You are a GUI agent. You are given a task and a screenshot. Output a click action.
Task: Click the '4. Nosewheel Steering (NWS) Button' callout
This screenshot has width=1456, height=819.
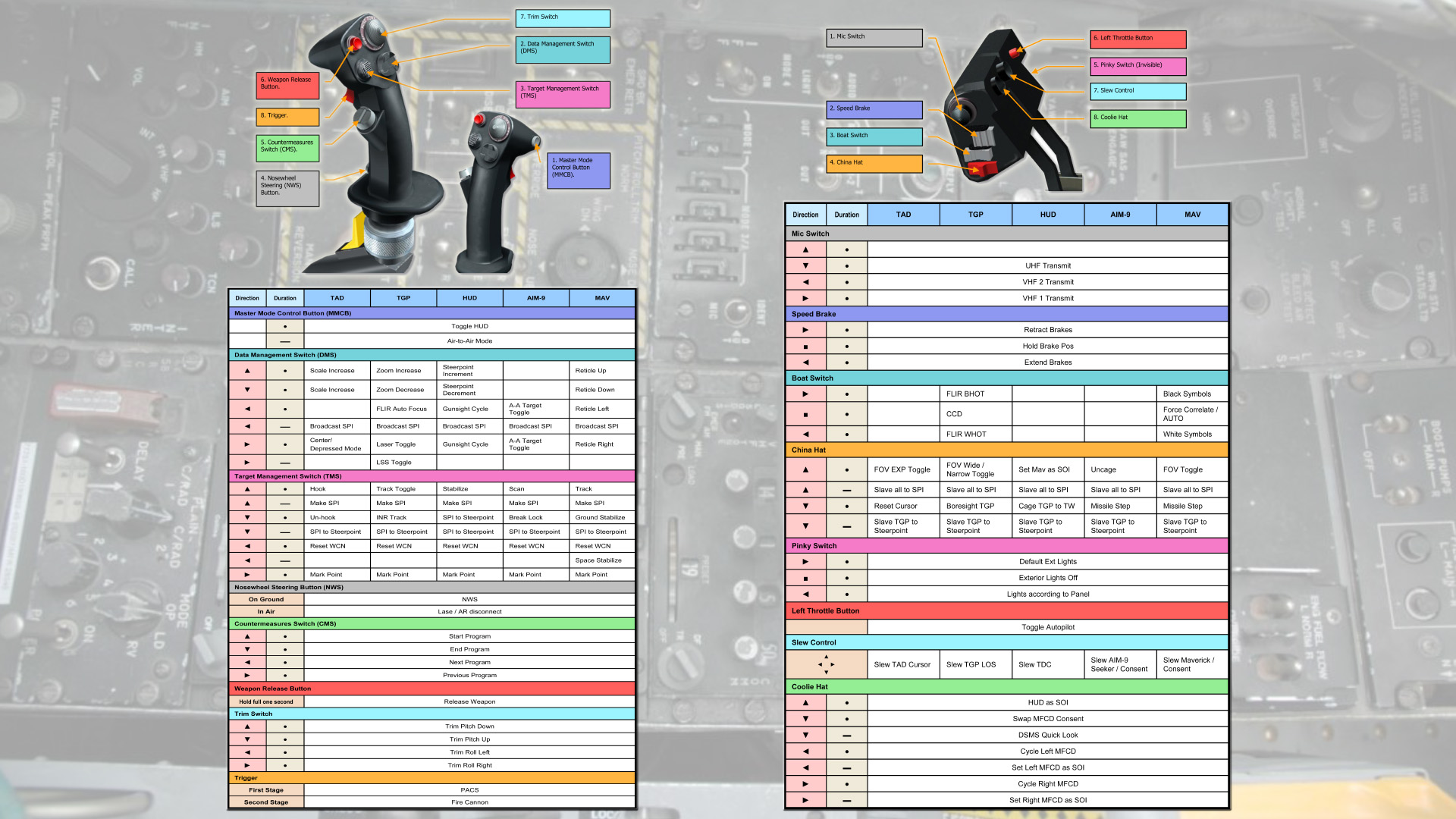[x=288, y=189]
